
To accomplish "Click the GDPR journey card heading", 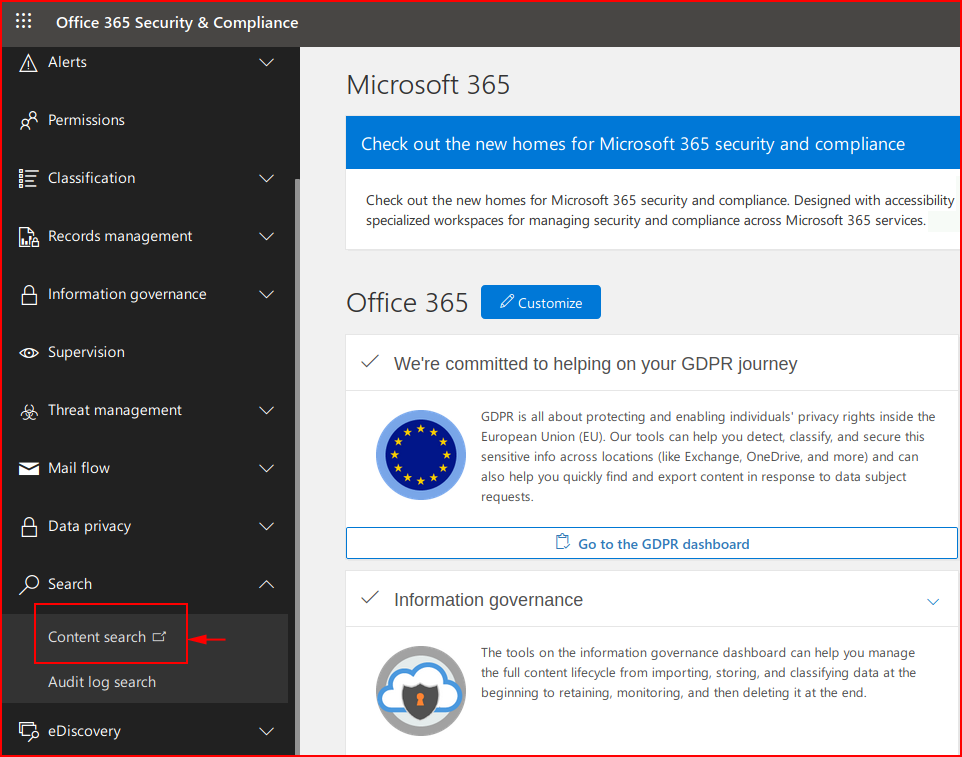I will pyautogui.click(x=595, y=364).
